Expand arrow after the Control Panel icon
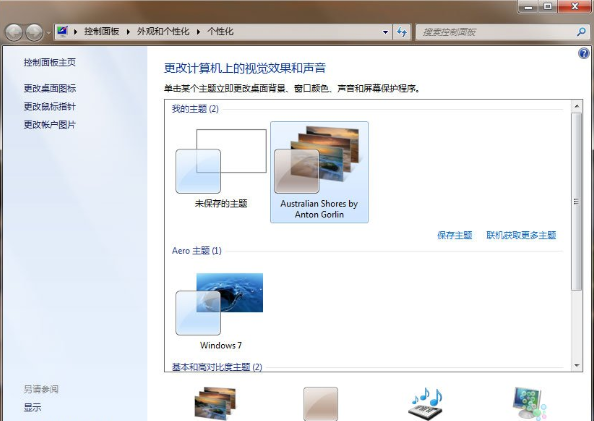594x421 pixels. click(75, 32)
